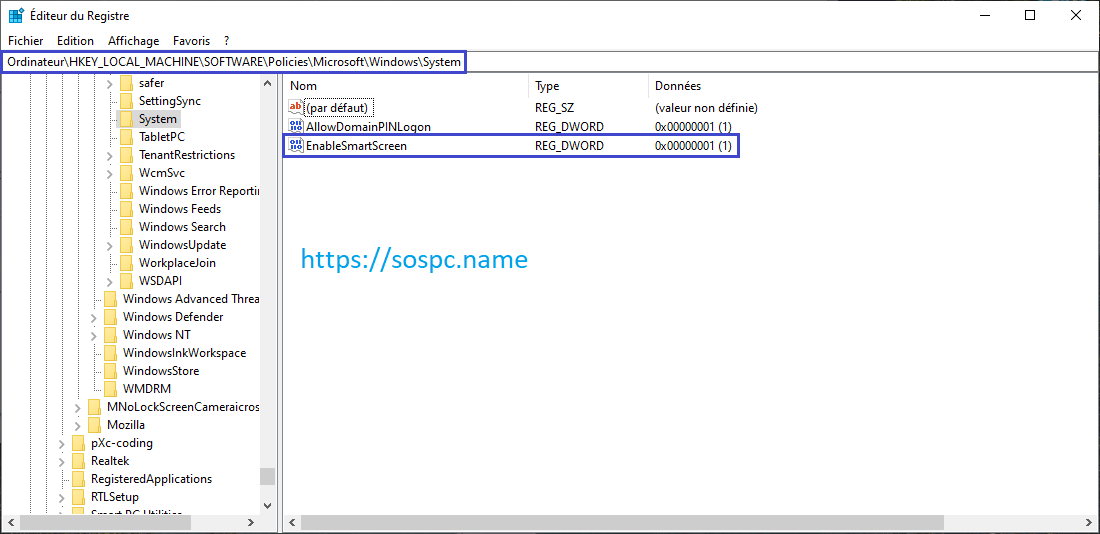This screenshot has height=534, width=1100.
Task: Click the AllowDomainPINLogon DWORD value icon
Action: [x=295, y=127]
